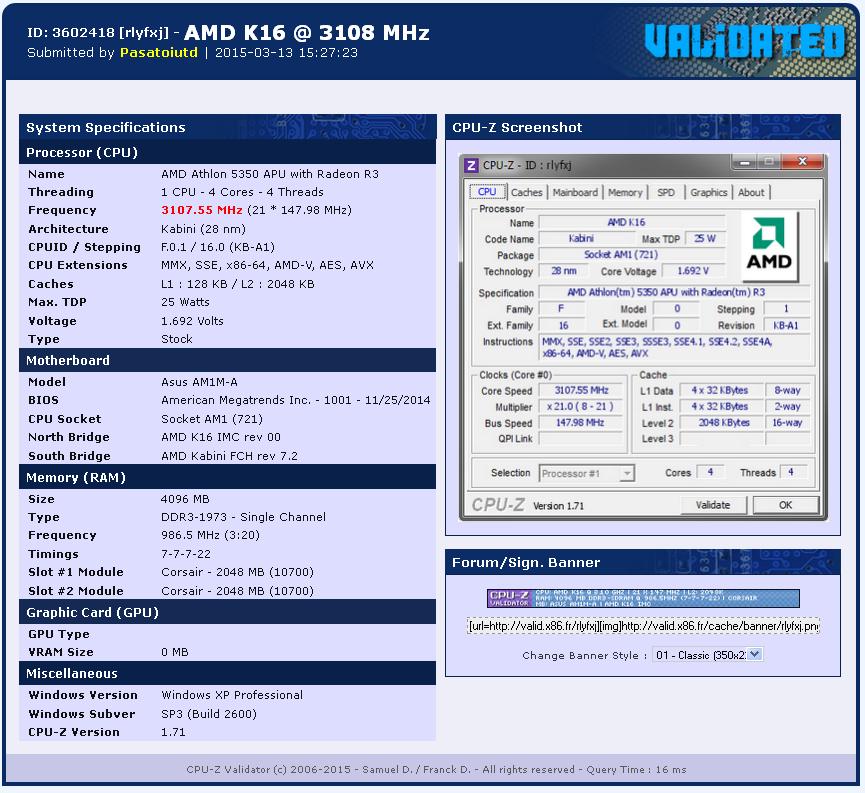The height and width of the screenshot is (793, 865).
Task: Open the Change Banner Style dropdown
Action: [x=708, y=654]
